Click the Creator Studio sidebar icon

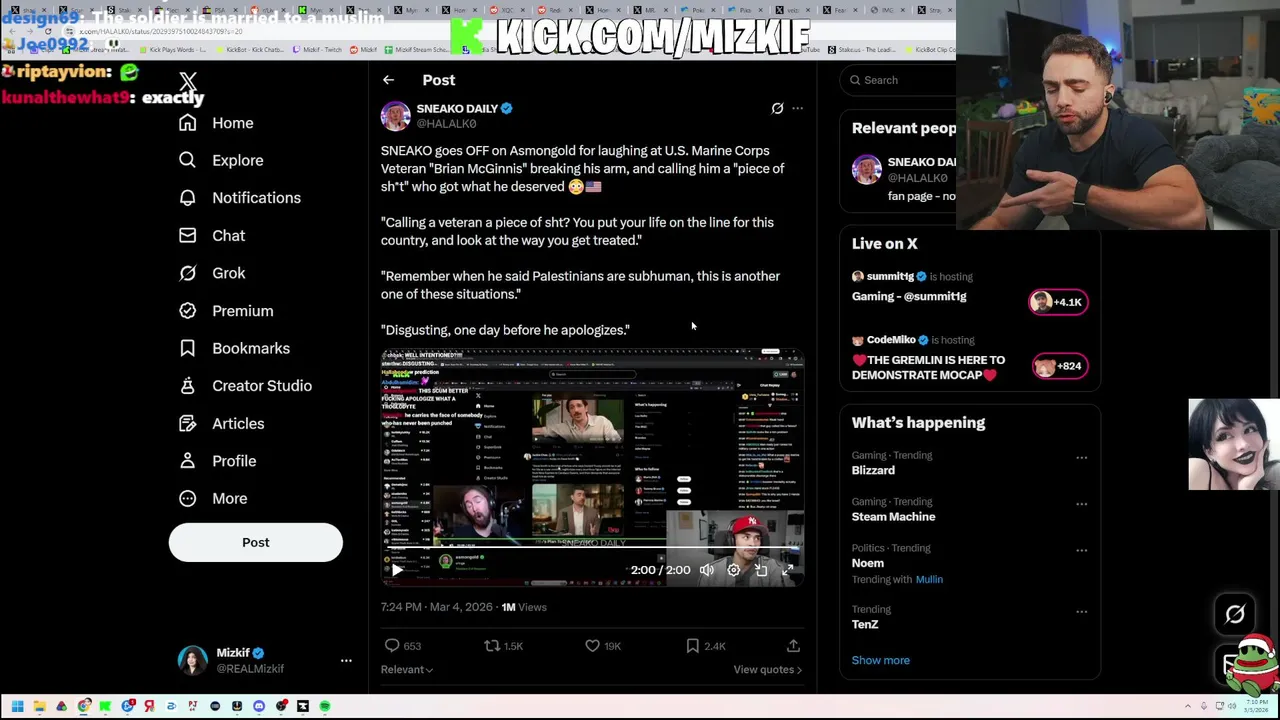pyautogui.click(x=187, y=386)
